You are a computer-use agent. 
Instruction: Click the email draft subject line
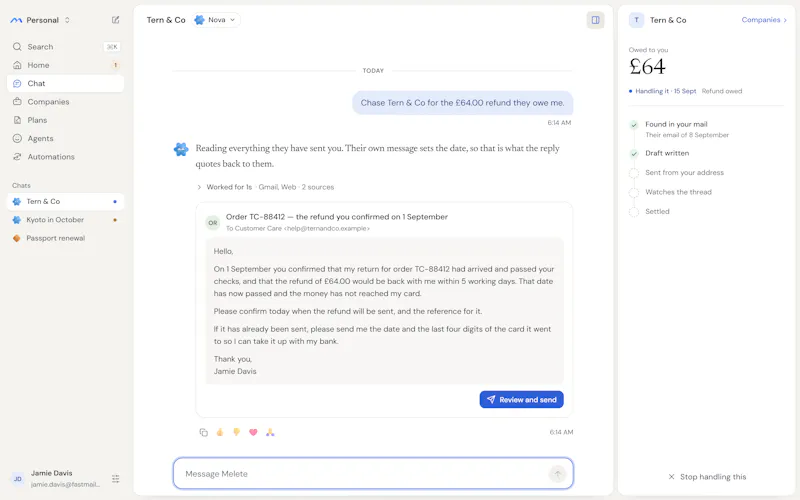337,217
